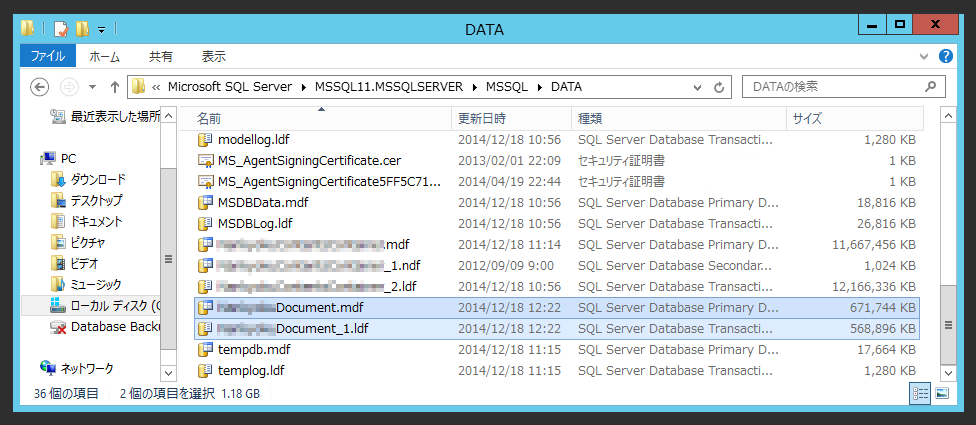Click the MSSQL11.MSSQLSERVER breadcrumb segment
The width and height of the screenshot is (976, 425).
pos(389,87)
